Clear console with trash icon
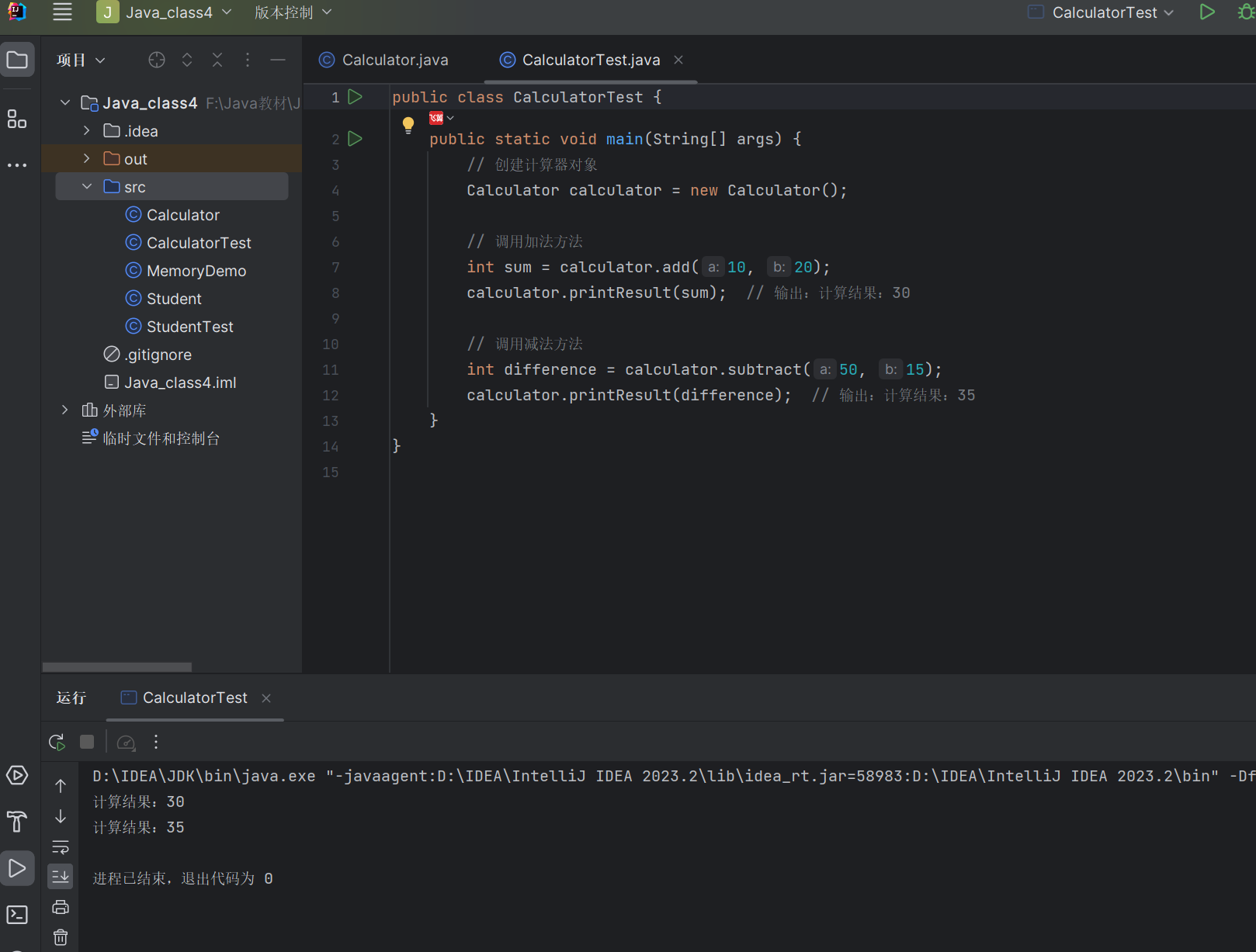Image resolution: width=1256 pixels, height=952 pixels. 61,937
